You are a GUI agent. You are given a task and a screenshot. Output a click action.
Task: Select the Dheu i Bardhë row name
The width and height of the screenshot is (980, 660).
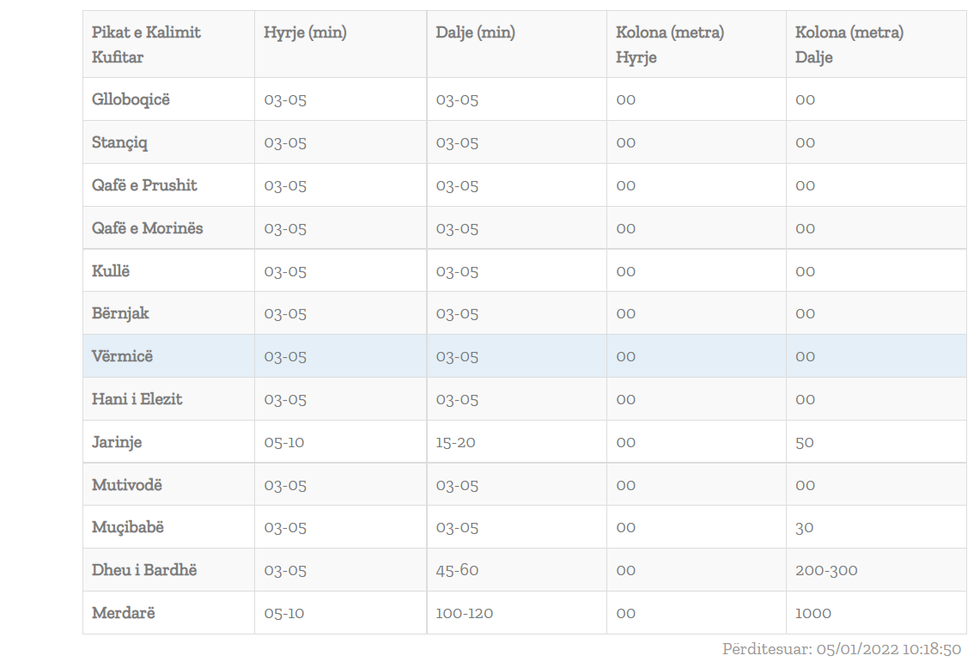[x=144, y=570]
